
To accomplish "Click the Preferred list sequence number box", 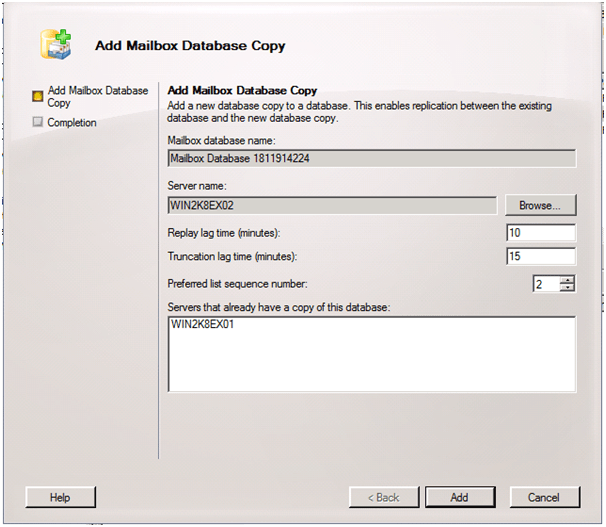I will pos(545,284).
